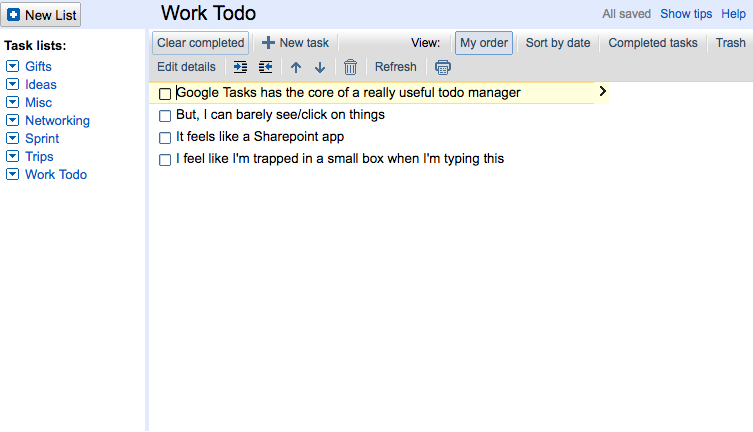Switch to Sort by date view
Screen dimensions: 753x432
click(x=558, y=43)
